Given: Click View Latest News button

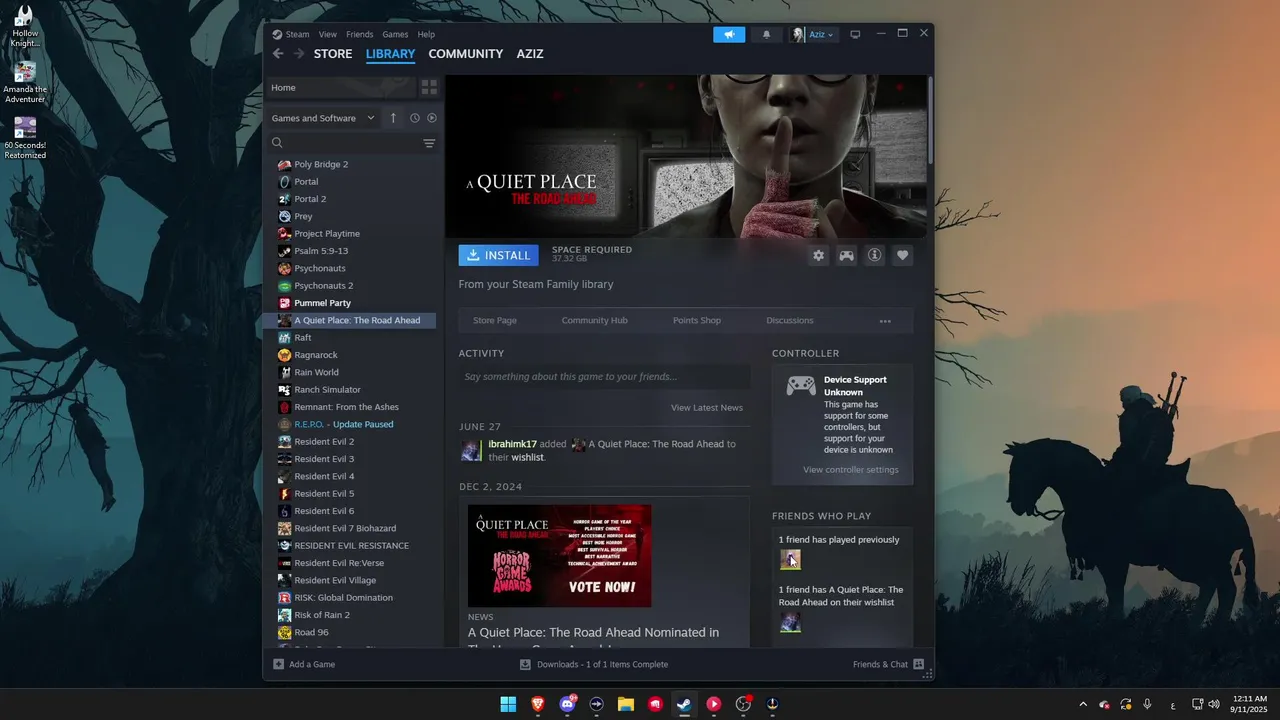Looking at the screenshot, I should click(707, 408).
